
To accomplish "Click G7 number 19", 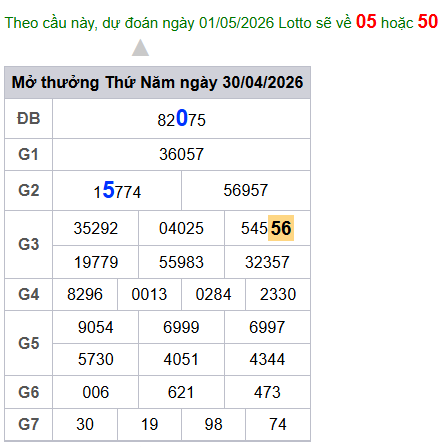I will tap(149, 424).
